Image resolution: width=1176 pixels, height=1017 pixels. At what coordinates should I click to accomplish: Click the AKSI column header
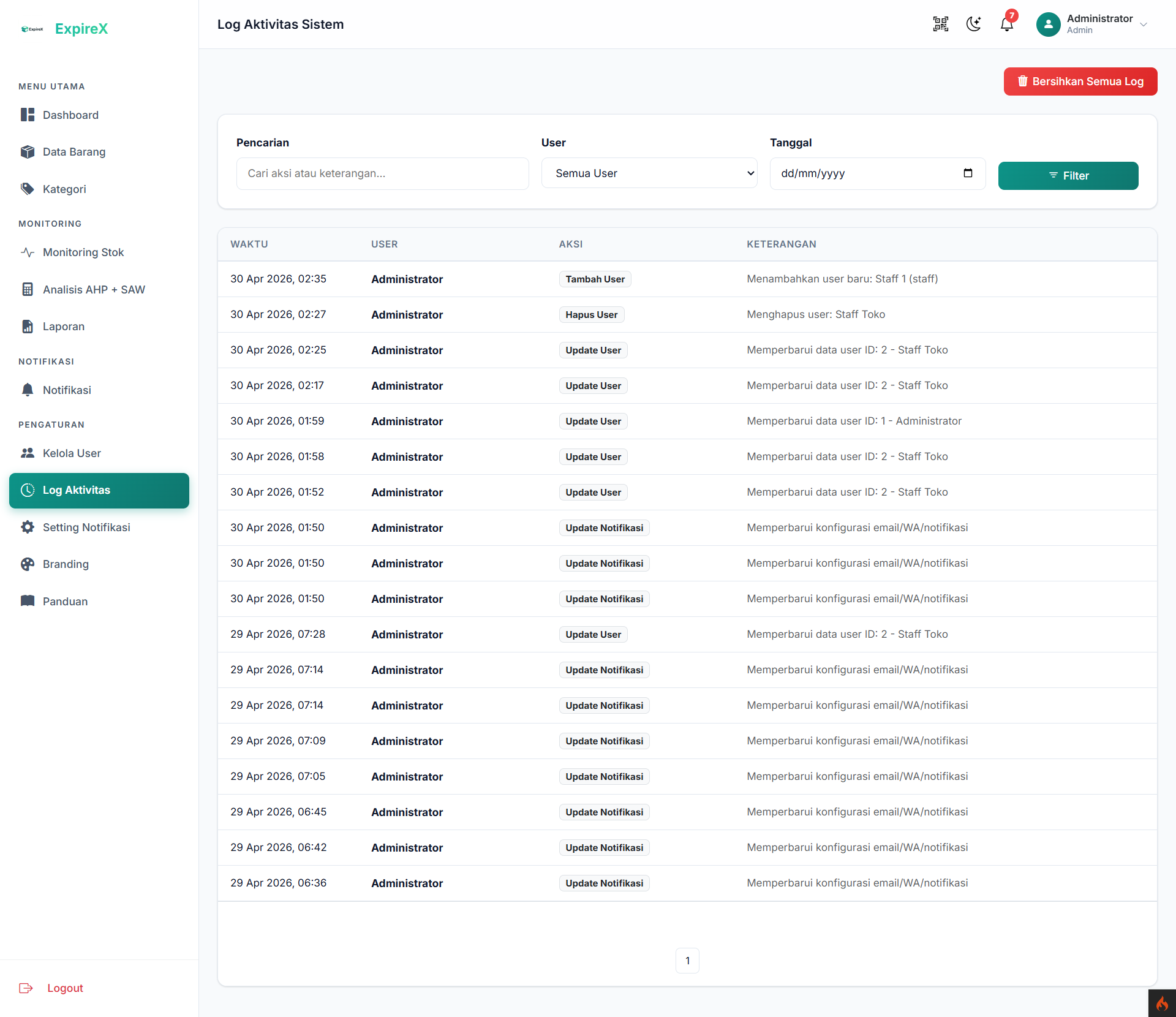[570, 244]
